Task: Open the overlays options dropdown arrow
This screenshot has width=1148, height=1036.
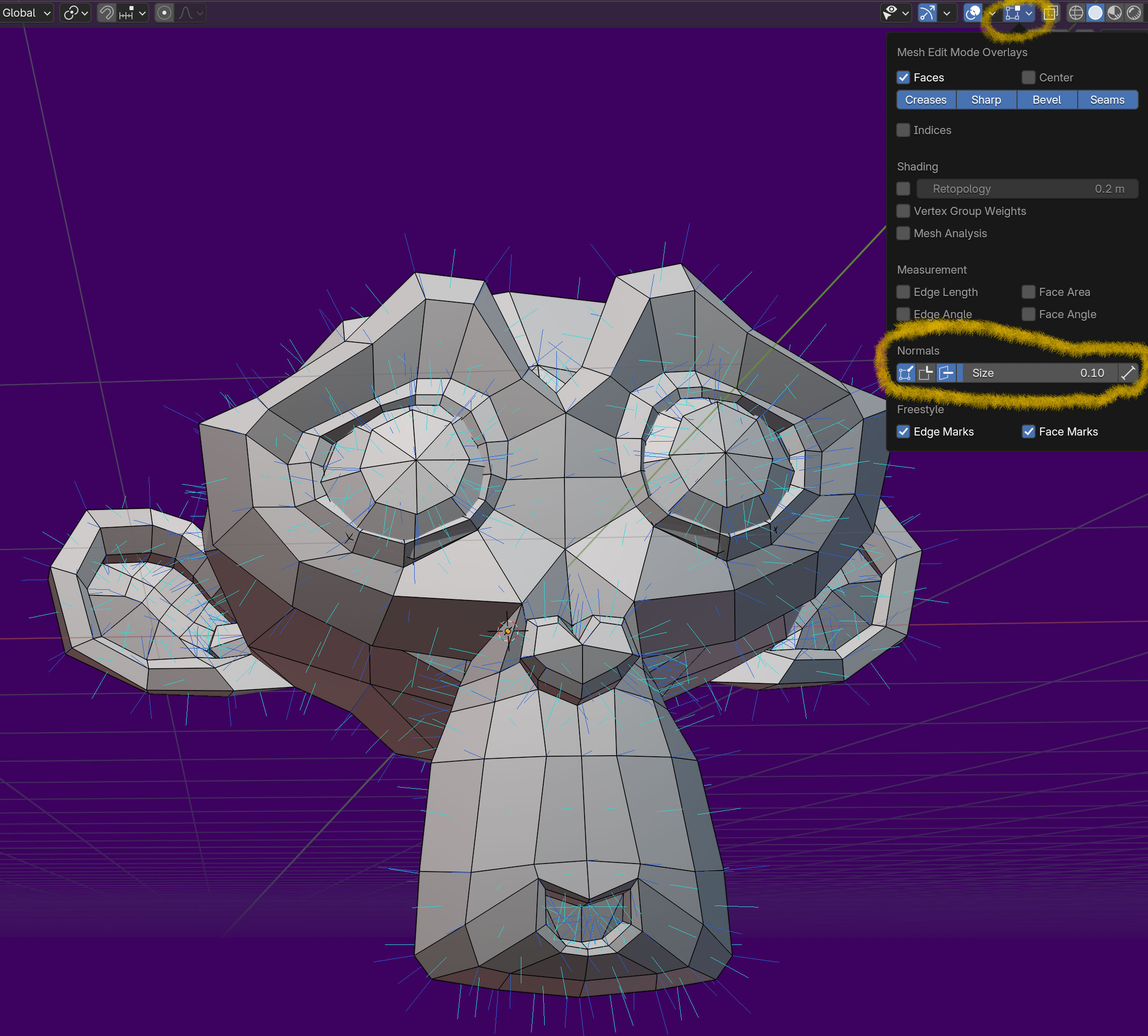Action: point(992,13)
